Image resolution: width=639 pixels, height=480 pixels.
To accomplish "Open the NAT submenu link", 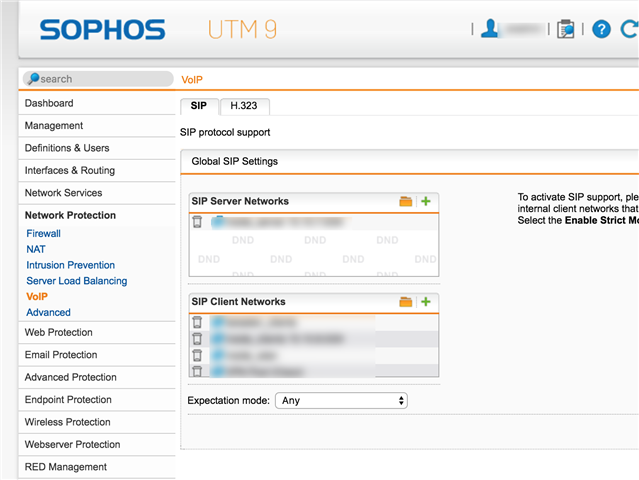I will click(x=36, y=249).
